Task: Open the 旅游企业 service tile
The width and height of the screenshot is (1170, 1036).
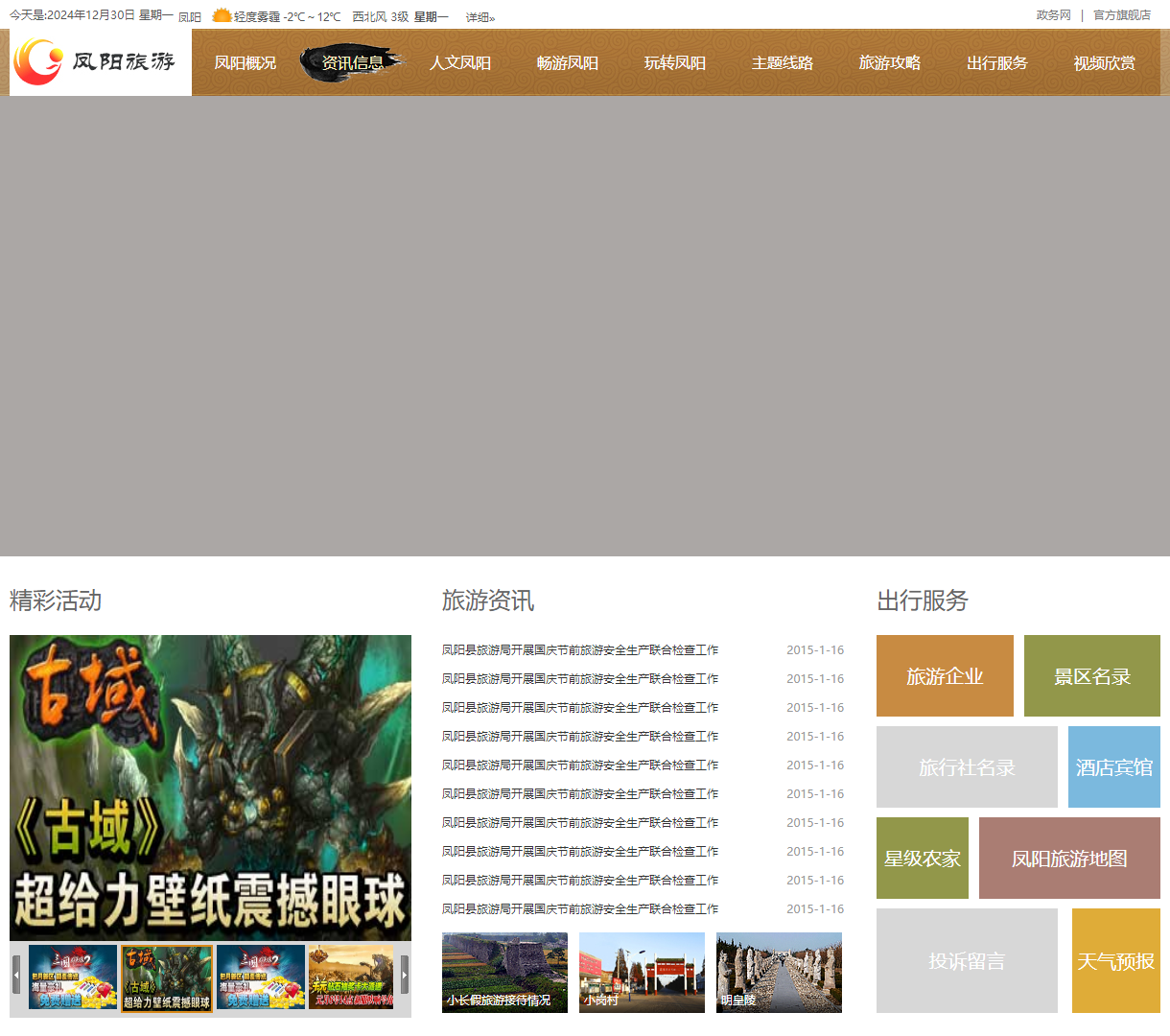Action: pyautogui.click(x=944, y=674)
